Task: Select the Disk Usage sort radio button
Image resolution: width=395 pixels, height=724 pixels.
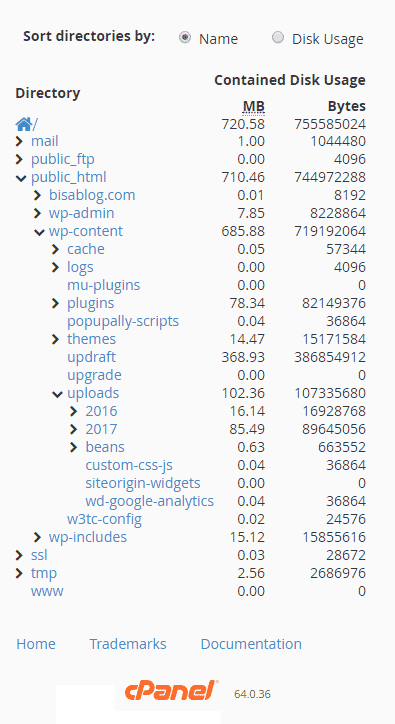Action: click(278, 37)
